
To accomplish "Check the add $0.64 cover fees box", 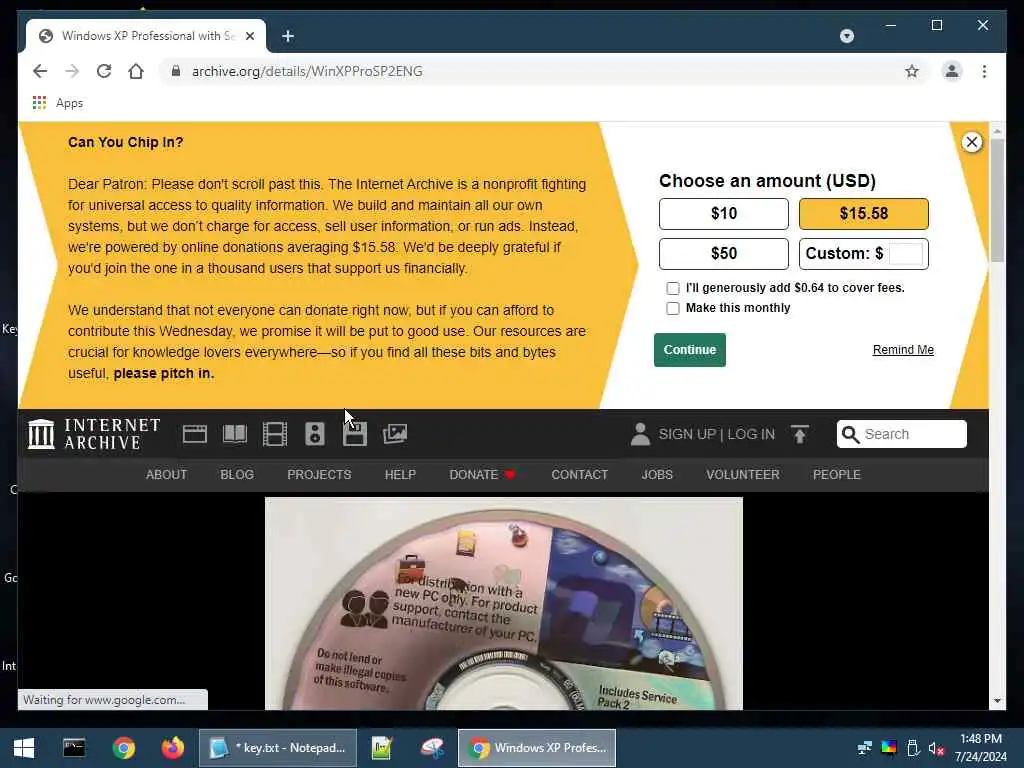I will point(673,289).
